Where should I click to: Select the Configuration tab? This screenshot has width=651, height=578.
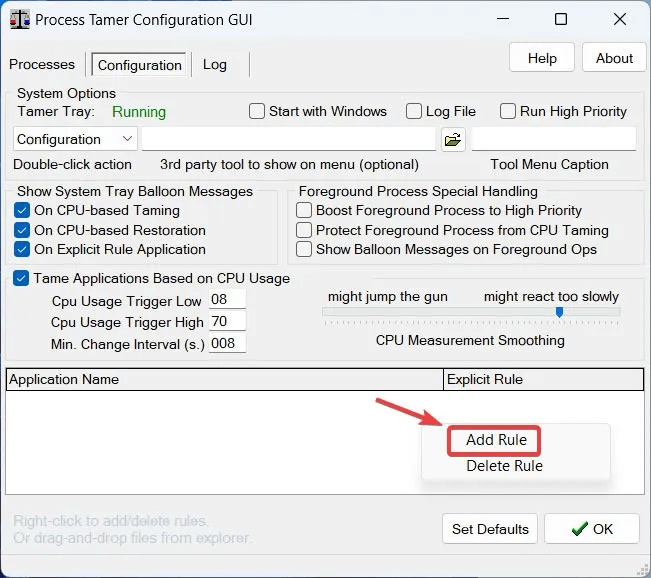pyautogui.click(x=140, y=65)
